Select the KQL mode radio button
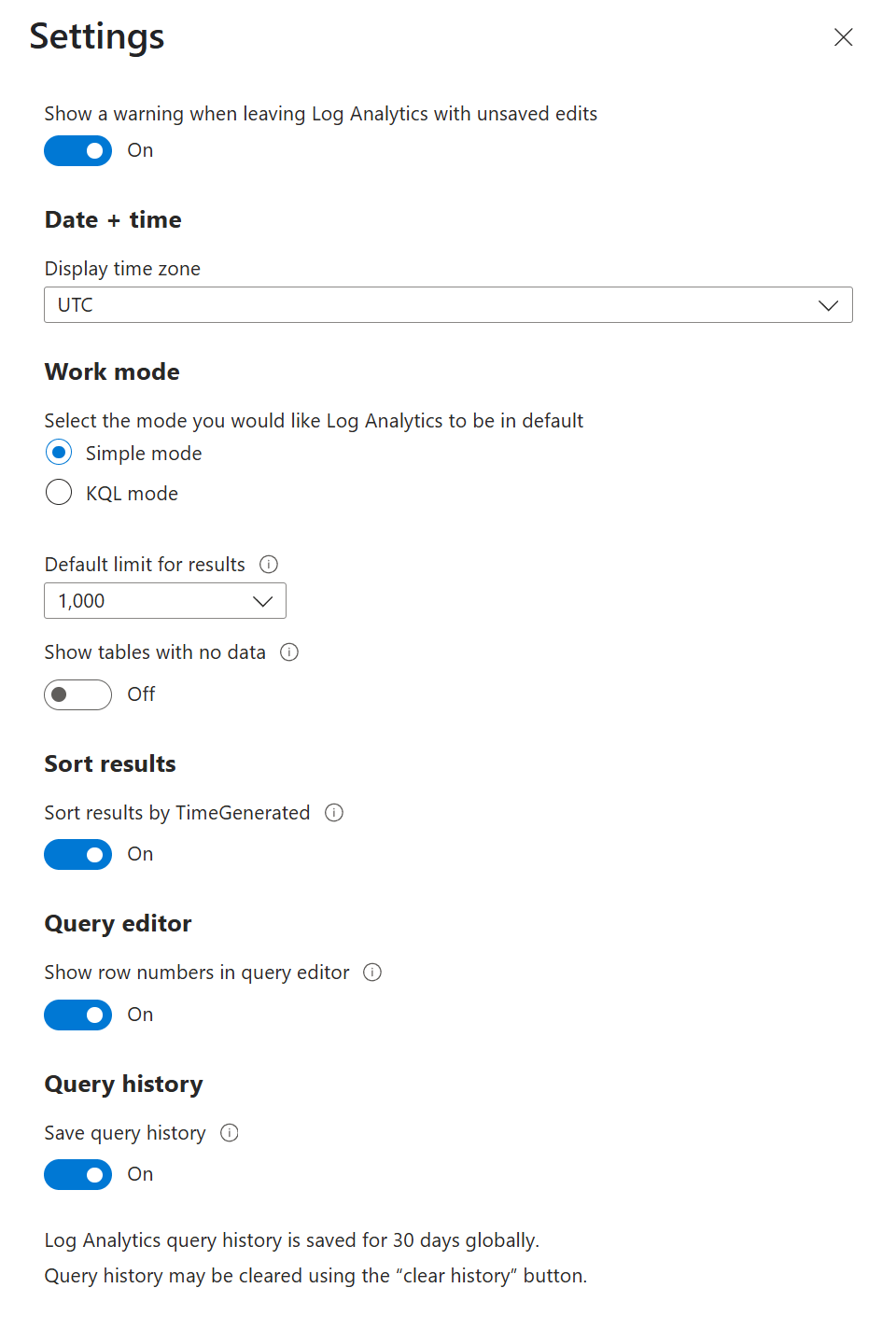Screen dimensions: 896x1344 59,492
